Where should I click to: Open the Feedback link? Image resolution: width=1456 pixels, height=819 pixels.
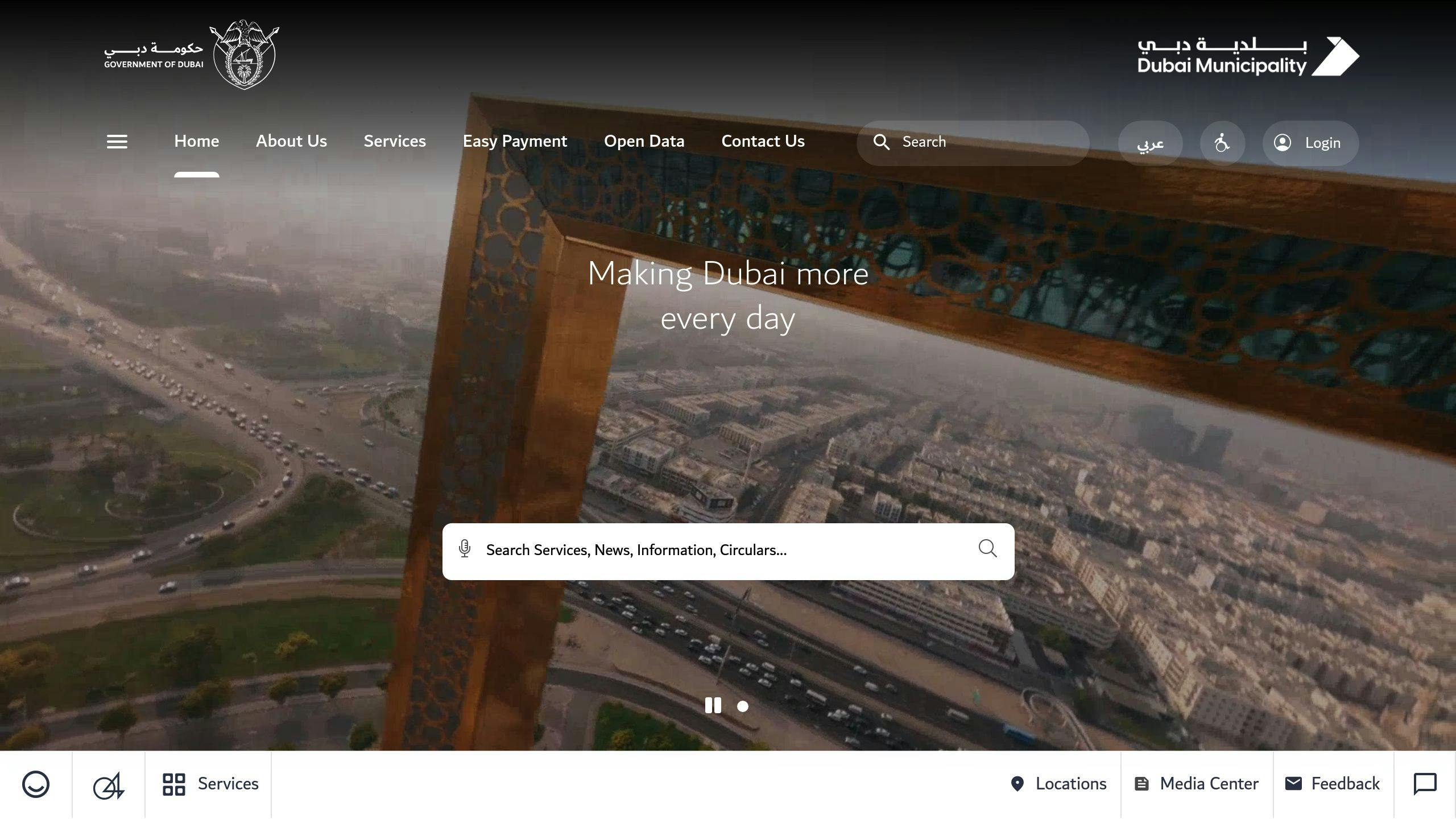click(1333, 784)
